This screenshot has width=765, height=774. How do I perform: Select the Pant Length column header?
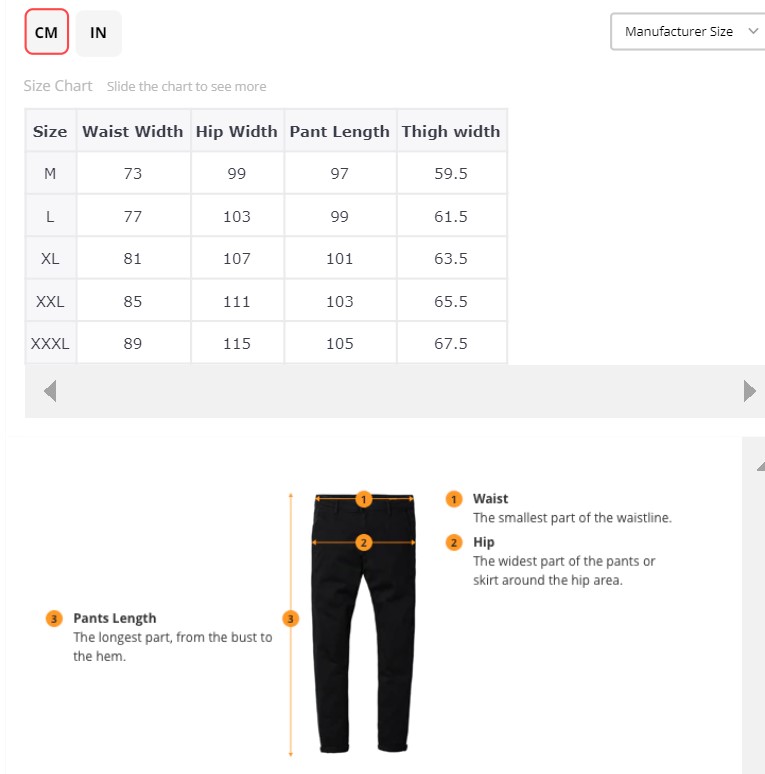tap(340, 131)
